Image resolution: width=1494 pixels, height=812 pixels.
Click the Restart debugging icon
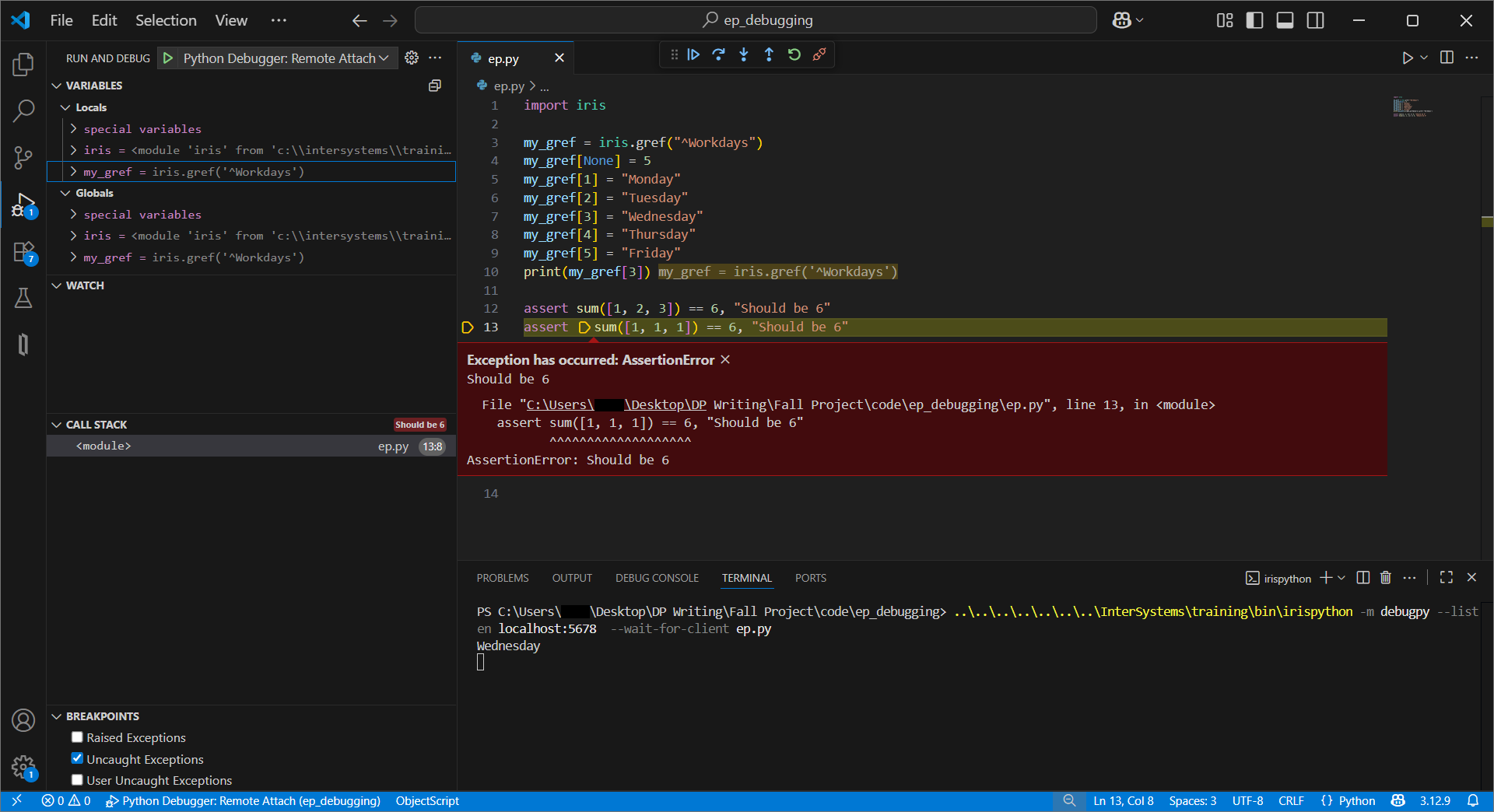click(794, 54)
